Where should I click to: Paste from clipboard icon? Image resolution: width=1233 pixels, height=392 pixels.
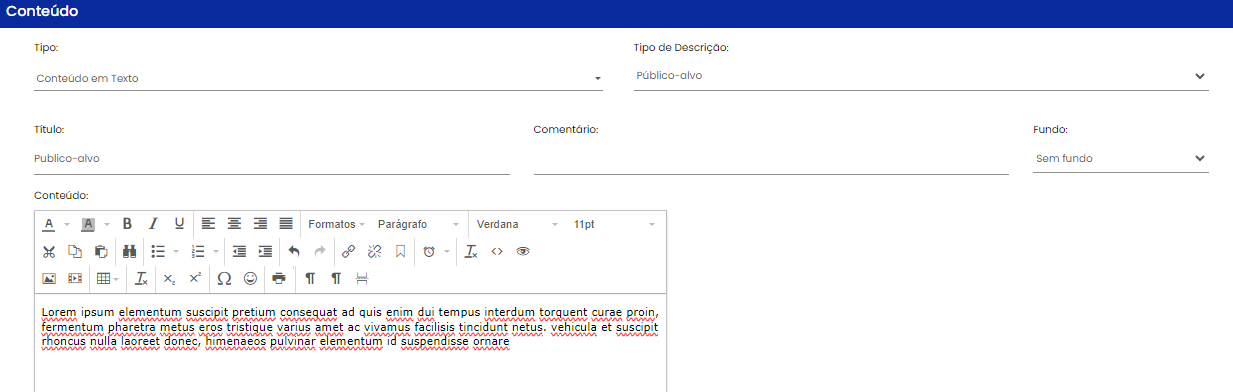(x=101, y=251)
